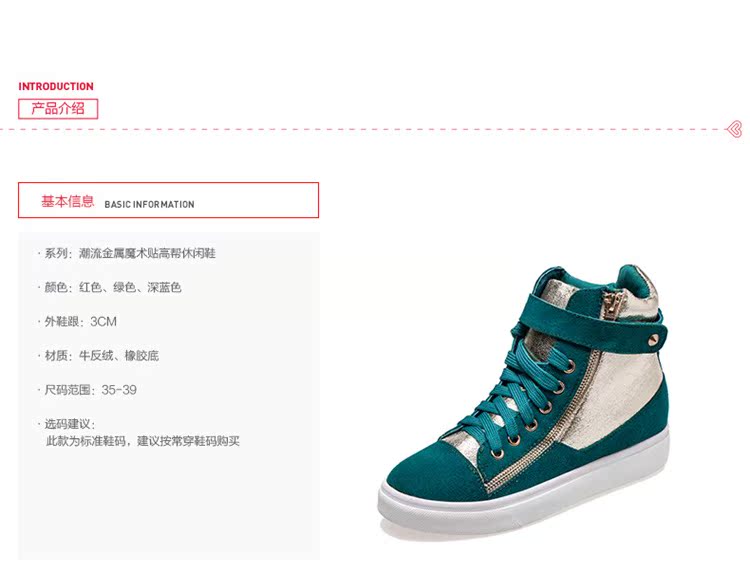Click the INTRODUCTION heading text
This screenshot has height=571, width=750.
tap(56, 87)
